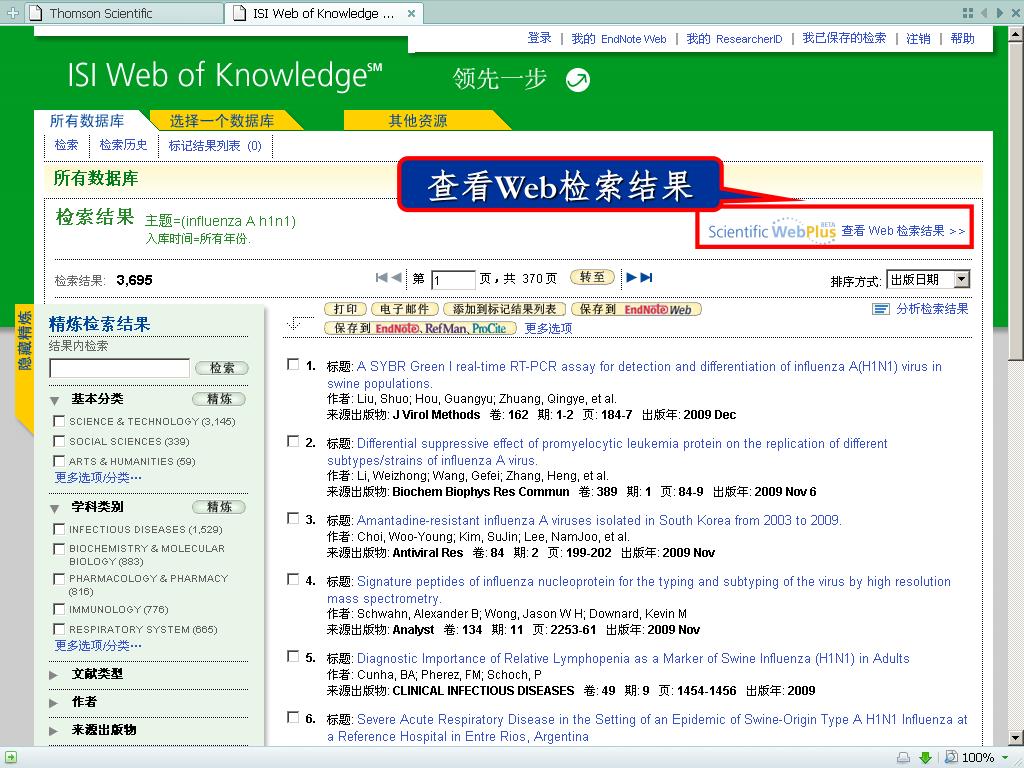Click the 结果内检索 search text field

tap(120, 368)
